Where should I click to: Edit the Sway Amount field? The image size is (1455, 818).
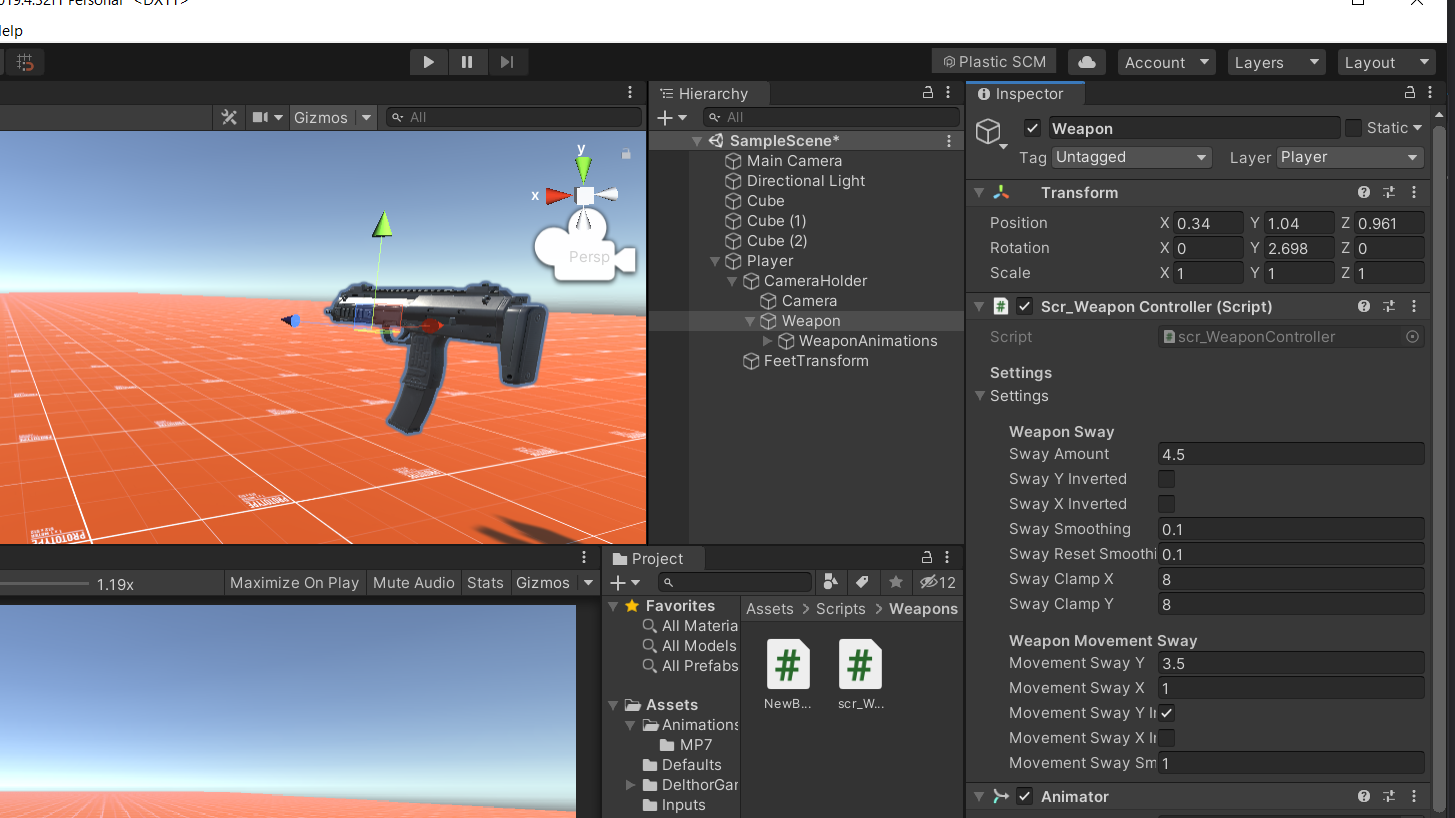click(1291, 454)
